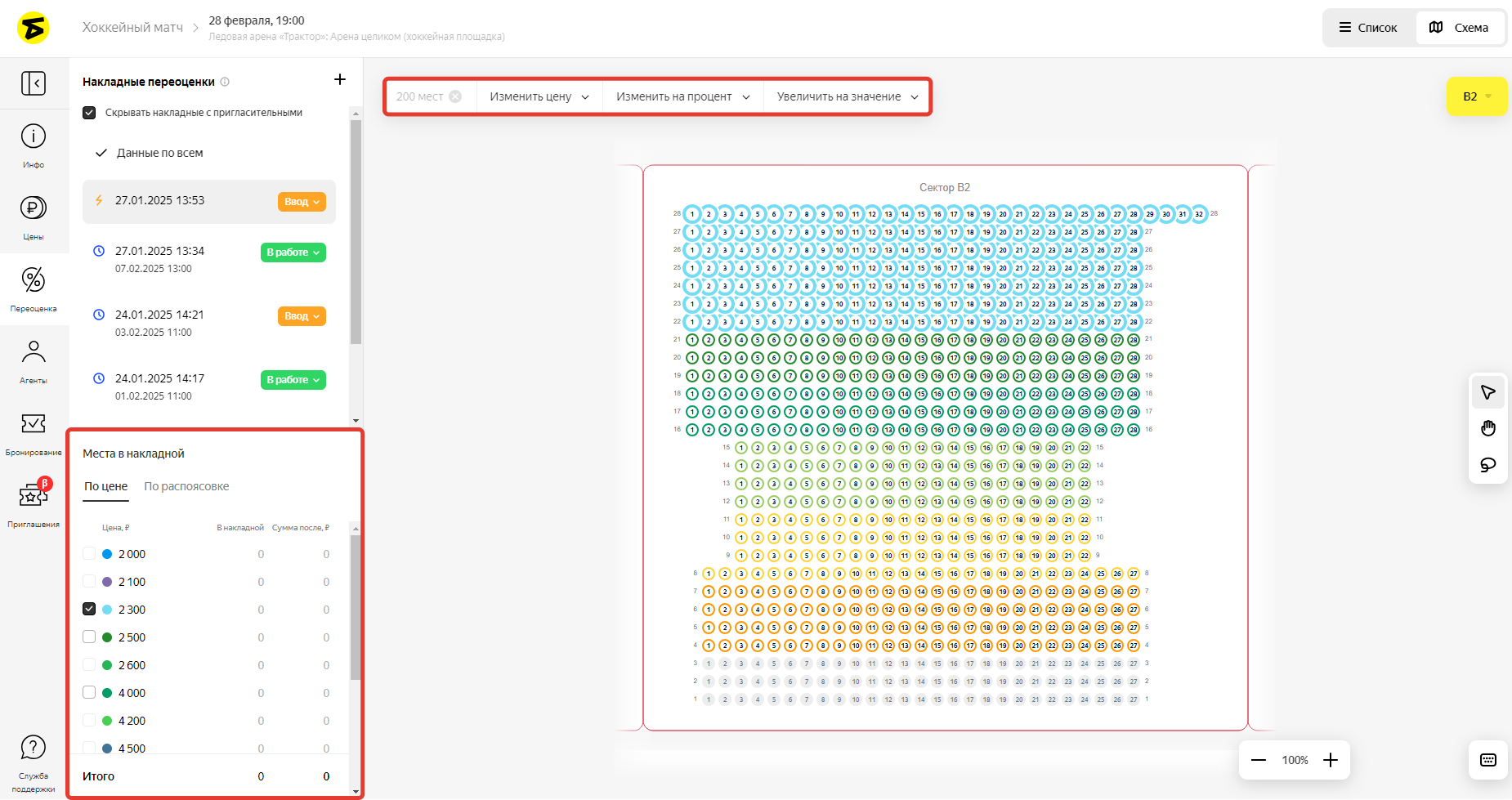Open the Цены section
This screenshot has height=800, width=1512.
[34, 217]
